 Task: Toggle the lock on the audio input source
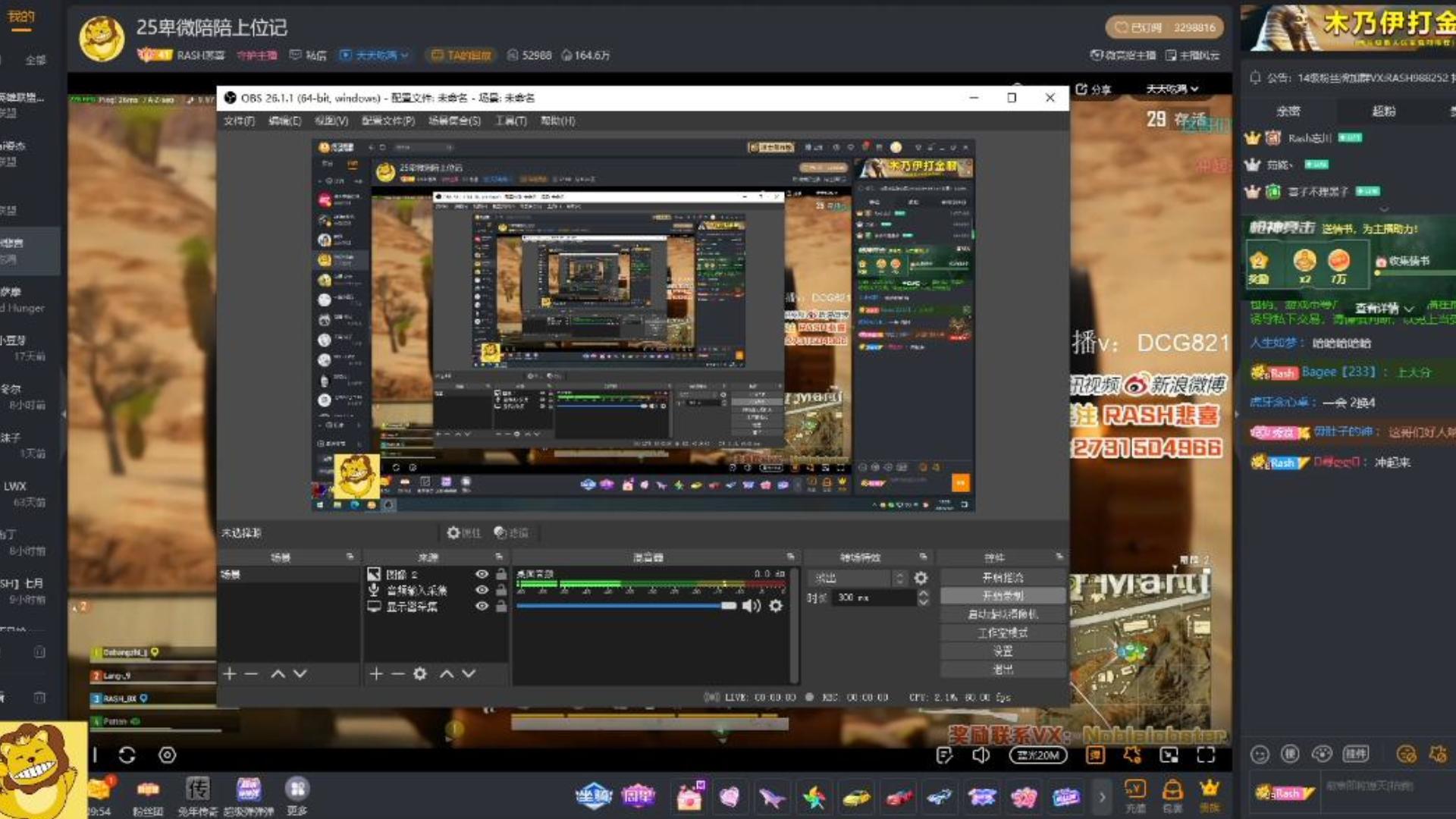[501, 590]
